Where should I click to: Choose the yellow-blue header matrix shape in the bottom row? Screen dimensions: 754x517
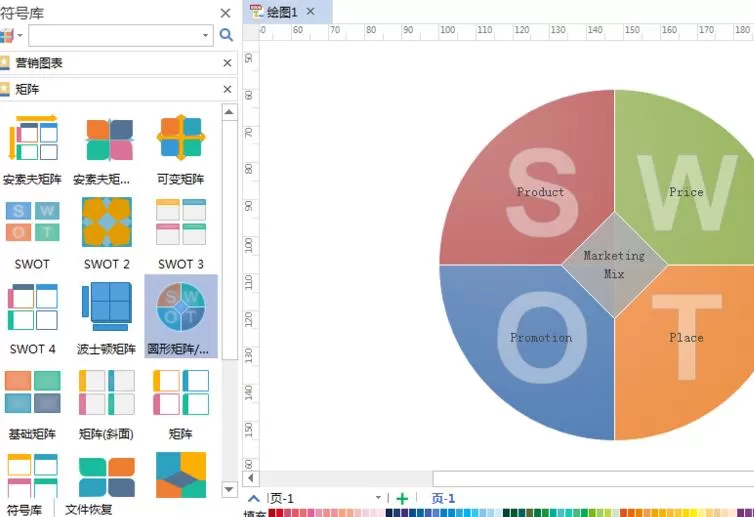point(32,476)
